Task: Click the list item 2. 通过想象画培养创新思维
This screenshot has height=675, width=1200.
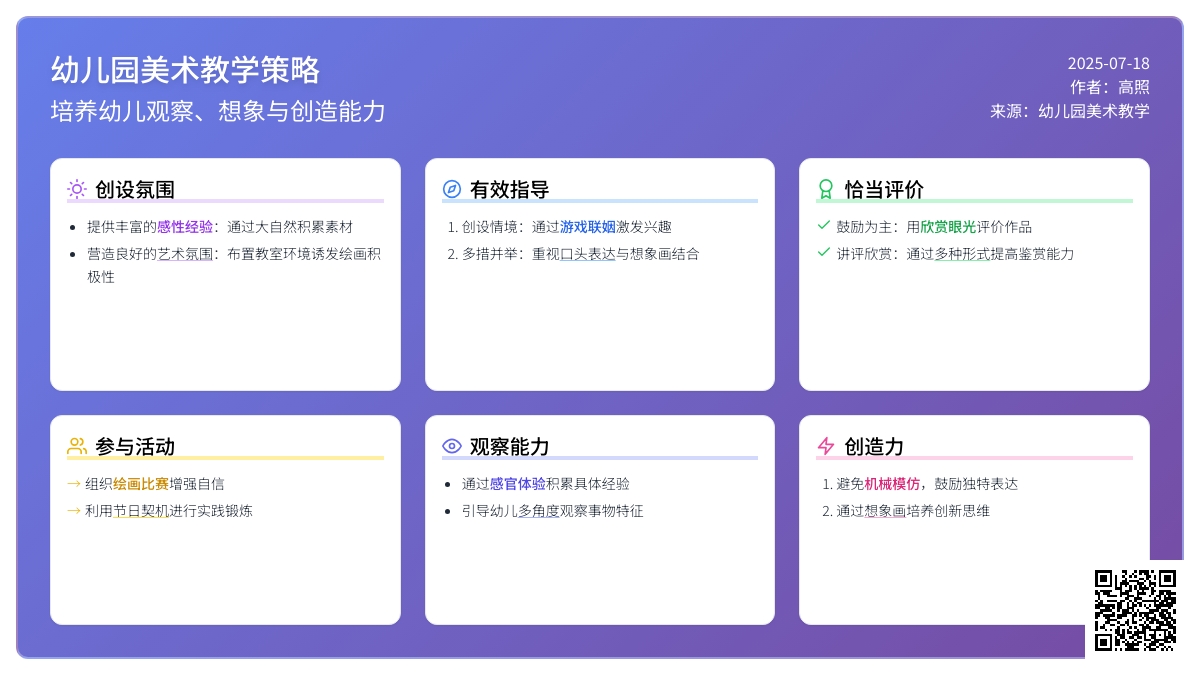Action: pyautogui.click(x=906, y=511)
